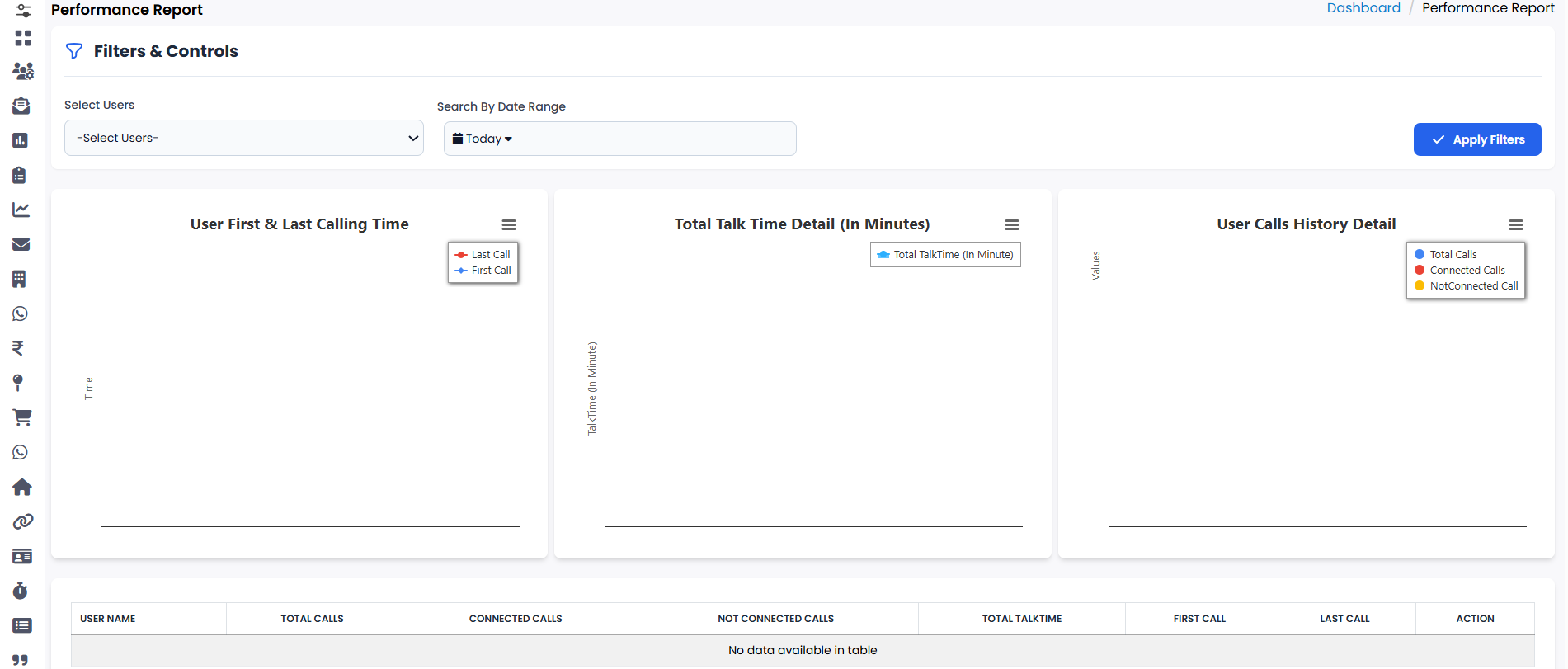Viewport: 1568px width, 669px height.
Task: Toggle the First Call legend series
Action: [483, 271]
